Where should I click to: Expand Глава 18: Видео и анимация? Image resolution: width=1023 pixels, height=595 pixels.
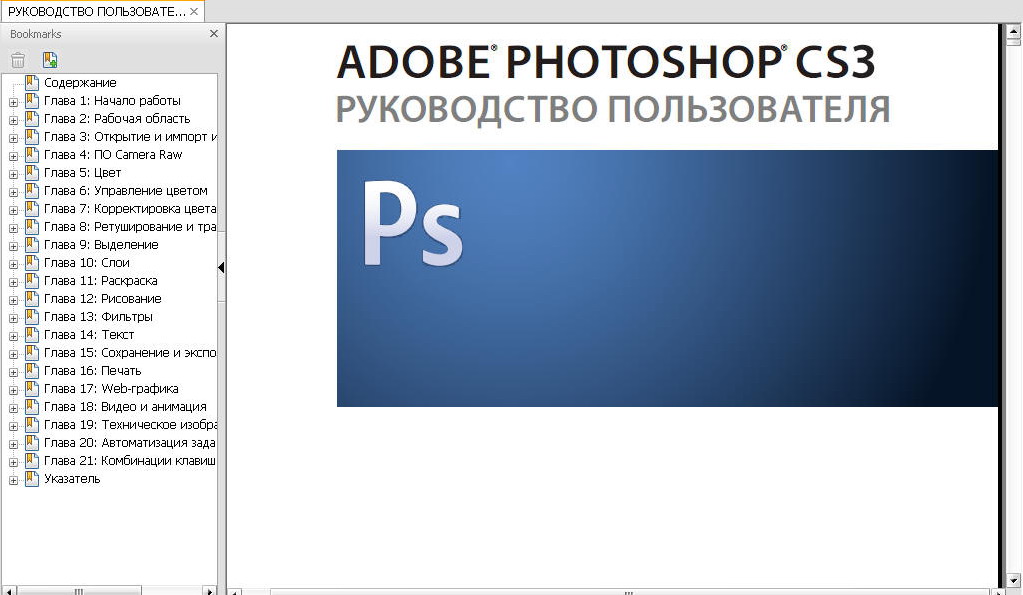point(13,408)
